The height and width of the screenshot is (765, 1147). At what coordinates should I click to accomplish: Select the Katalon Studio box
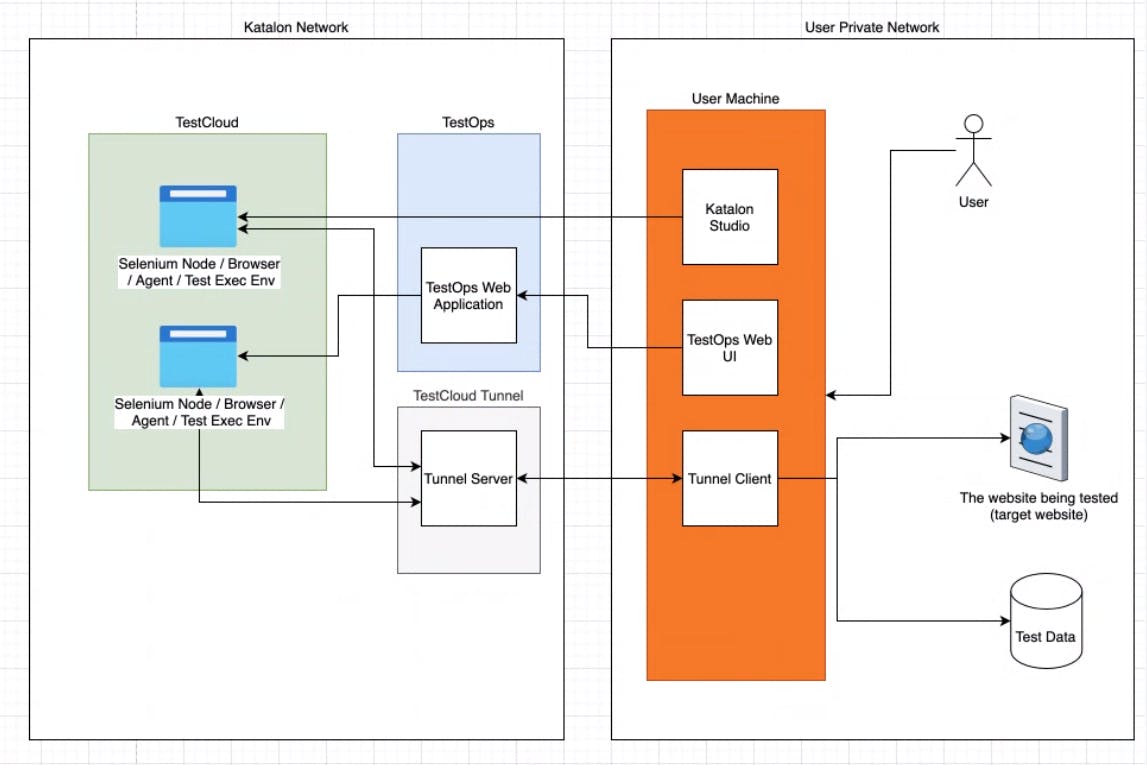coord(729,217)
